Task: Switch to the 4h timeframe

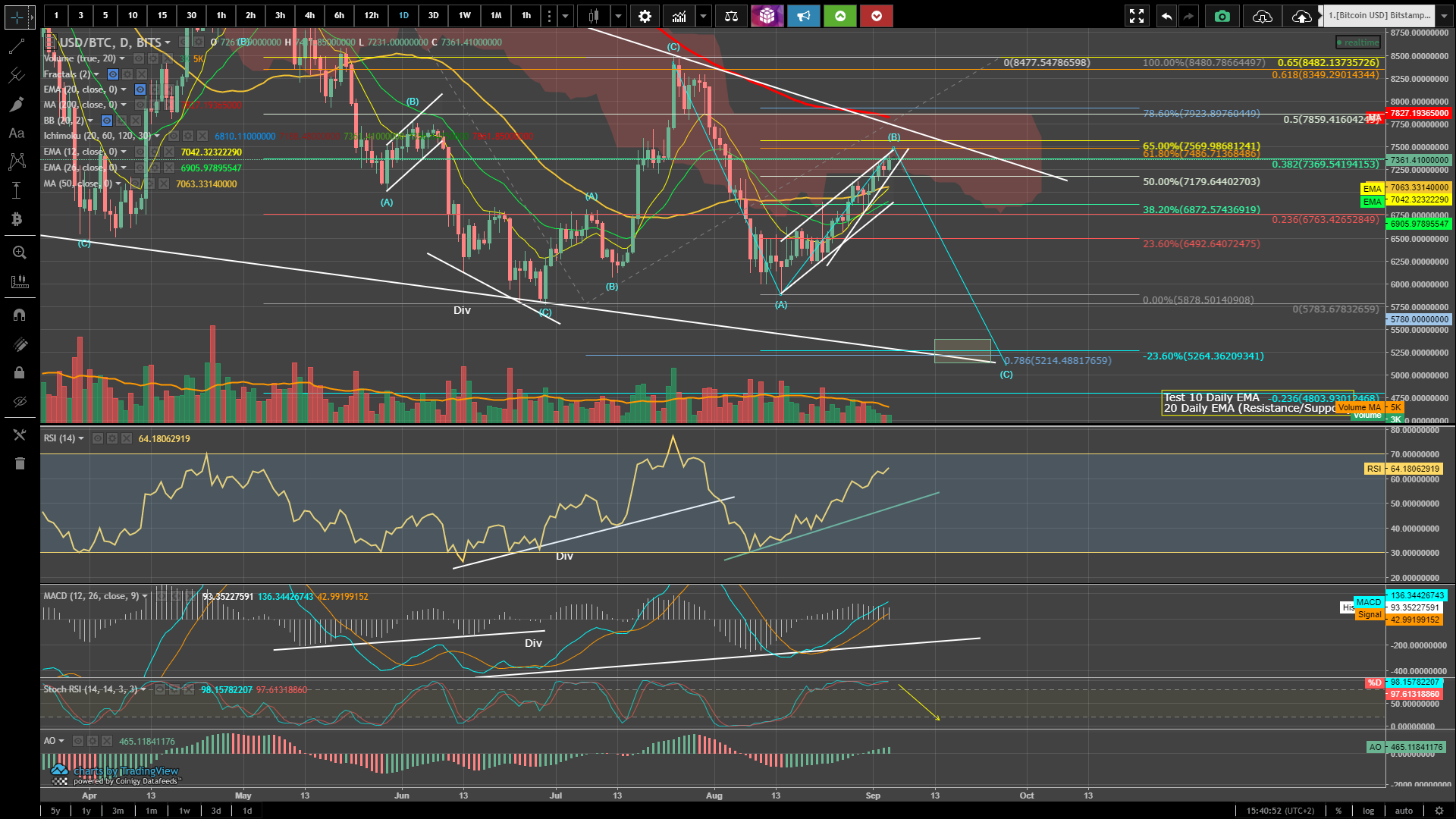Action: point(309,16)
